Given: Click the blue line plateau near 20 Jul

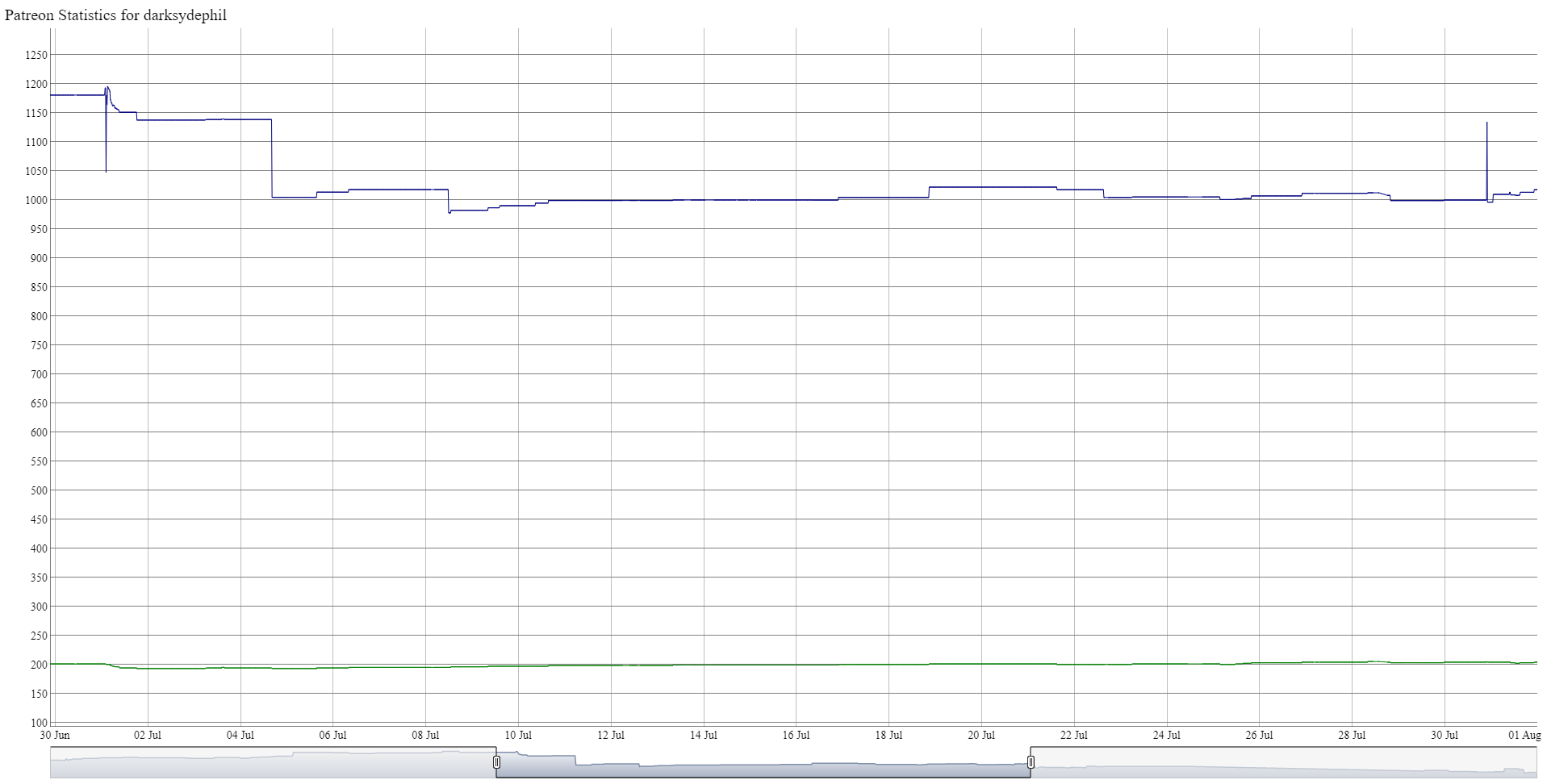Looking at the screenshot, I should (x=993, y=187).
